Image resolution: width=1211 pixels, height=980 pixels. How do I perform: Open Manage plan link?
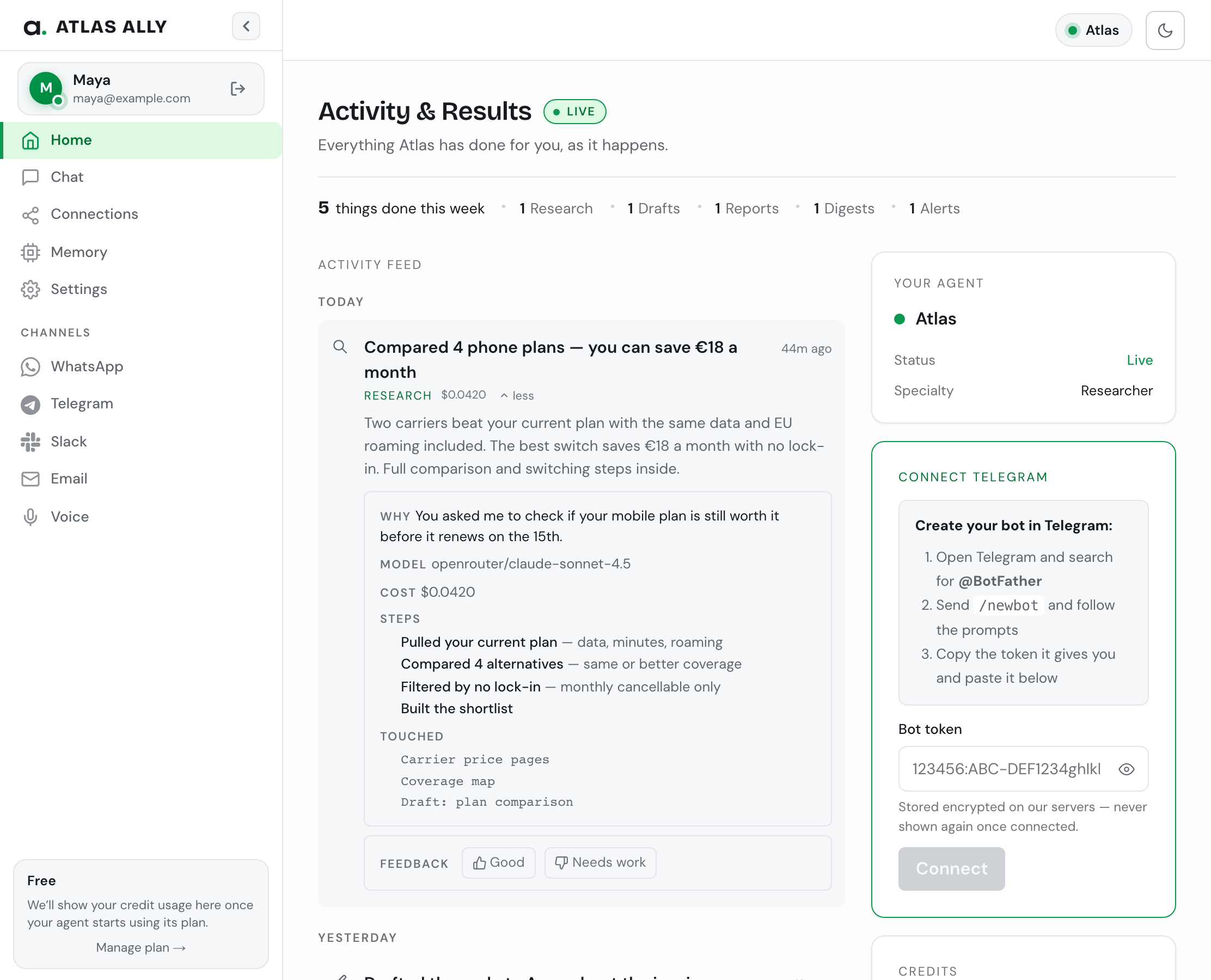pyautogui.click(x=140, y=948)
